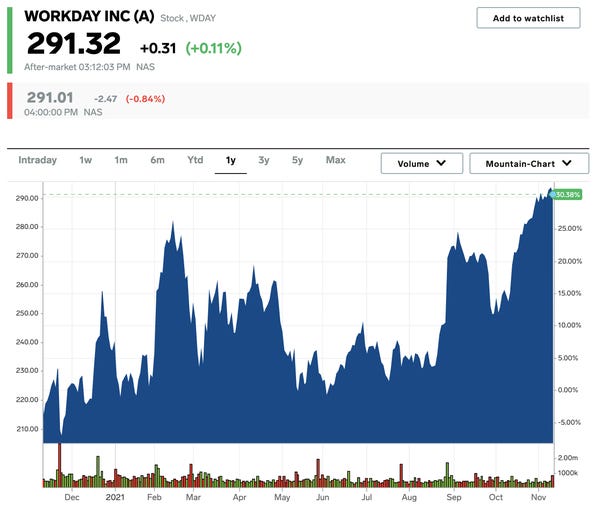Select the 3y time range tab
This screenshot has height=513, width=600.
(264, 160)
